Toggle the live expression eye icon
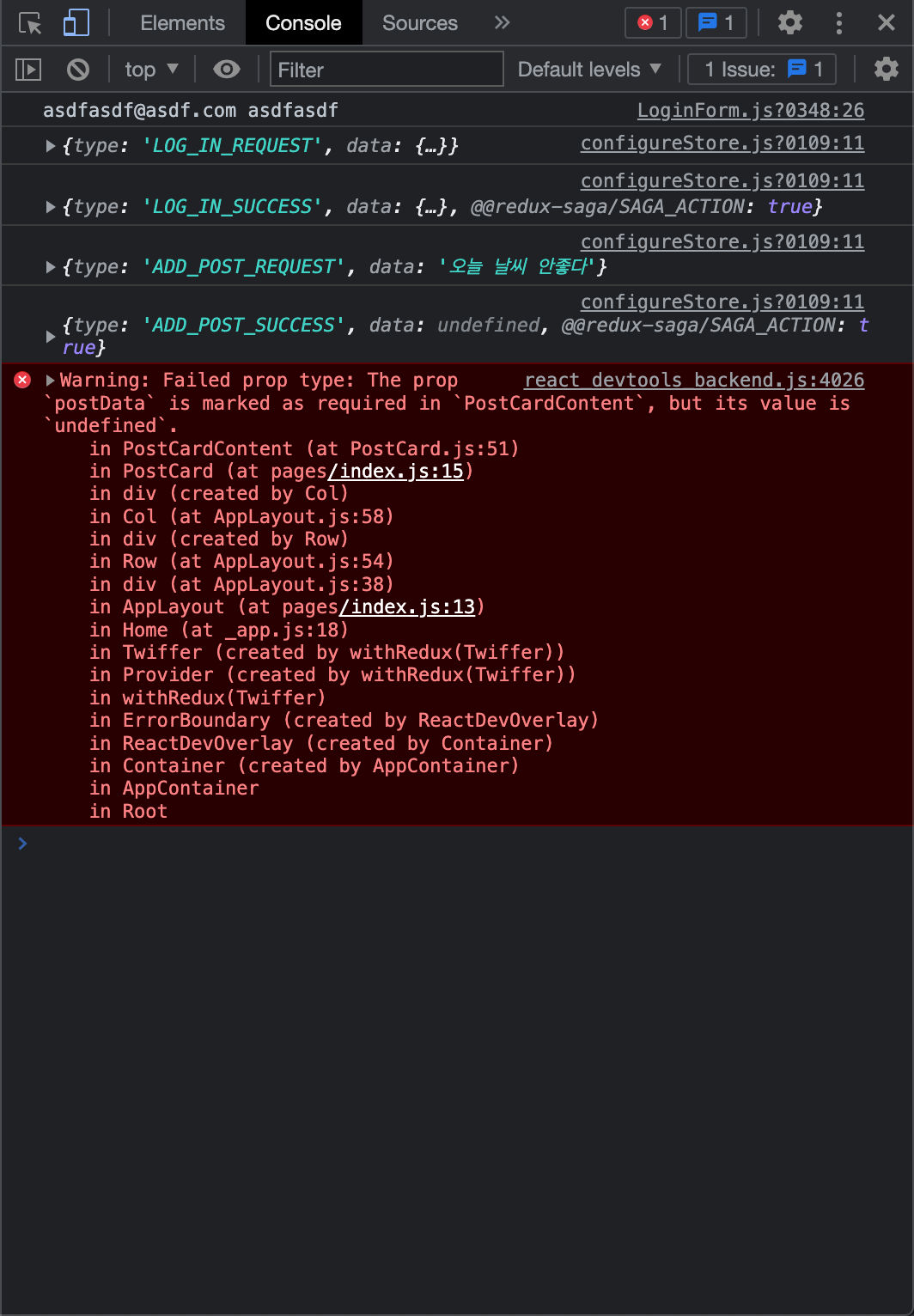The height and width of the screenshot is (1316, 914). pos(227,70)
